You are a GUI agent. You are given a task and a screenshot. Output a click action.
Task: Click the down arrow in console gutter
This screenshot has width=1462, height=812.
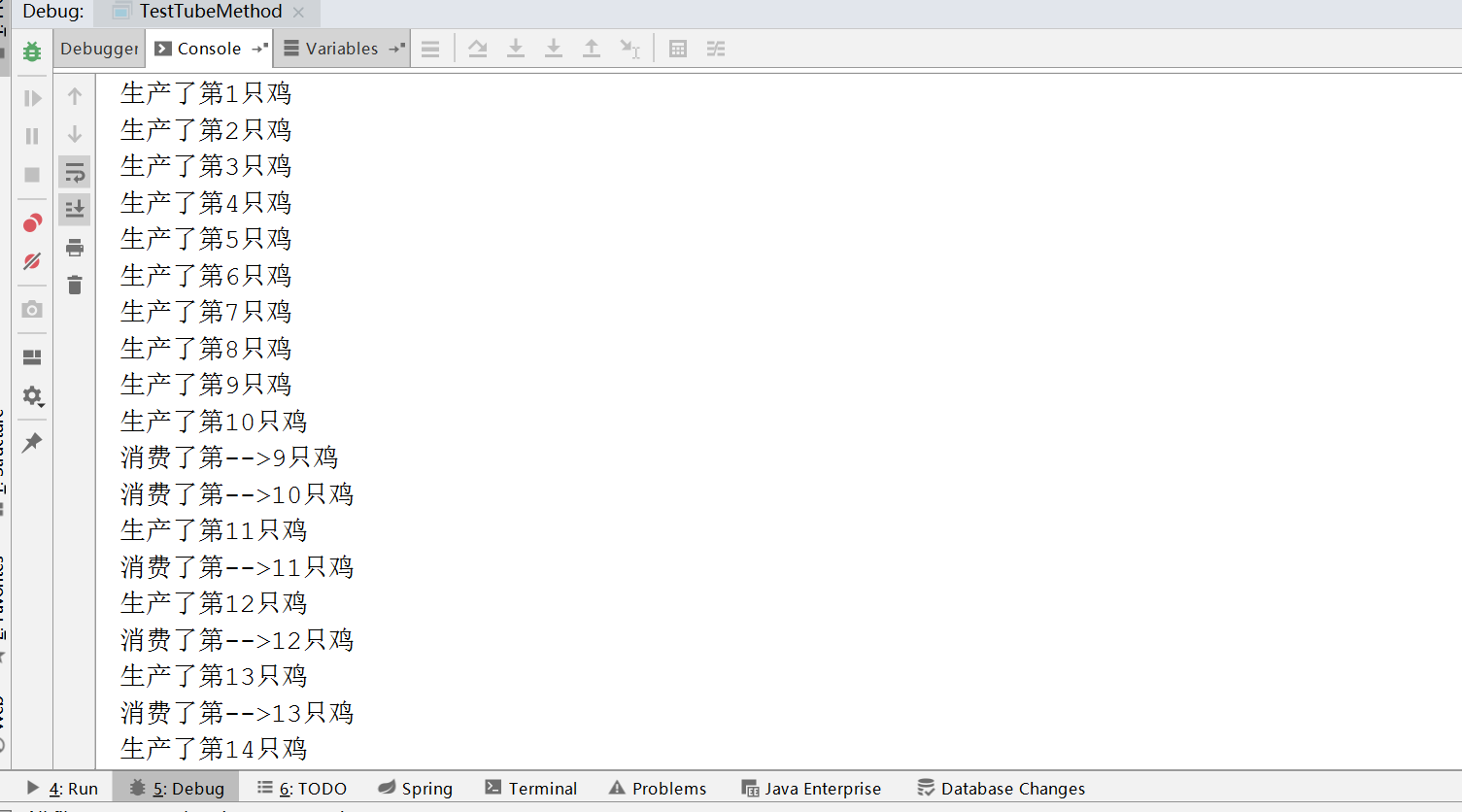click(75, 134)
